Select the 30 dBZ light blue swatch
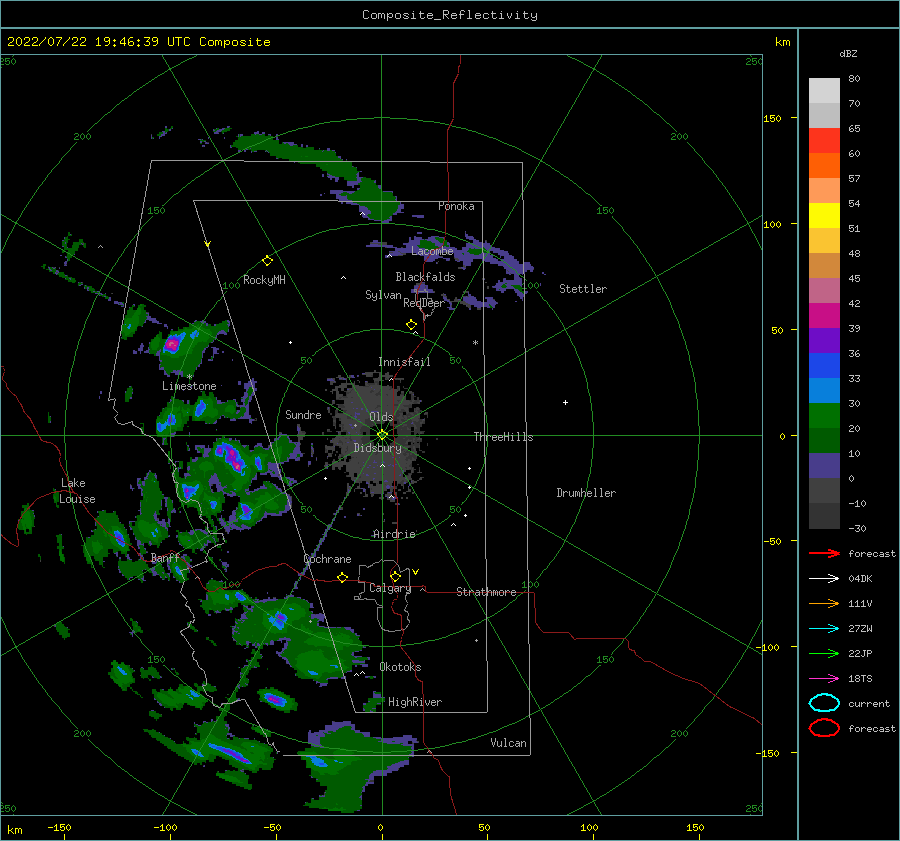Image resolution: width=900 pixels, height=841 pixels. (824, 390)
